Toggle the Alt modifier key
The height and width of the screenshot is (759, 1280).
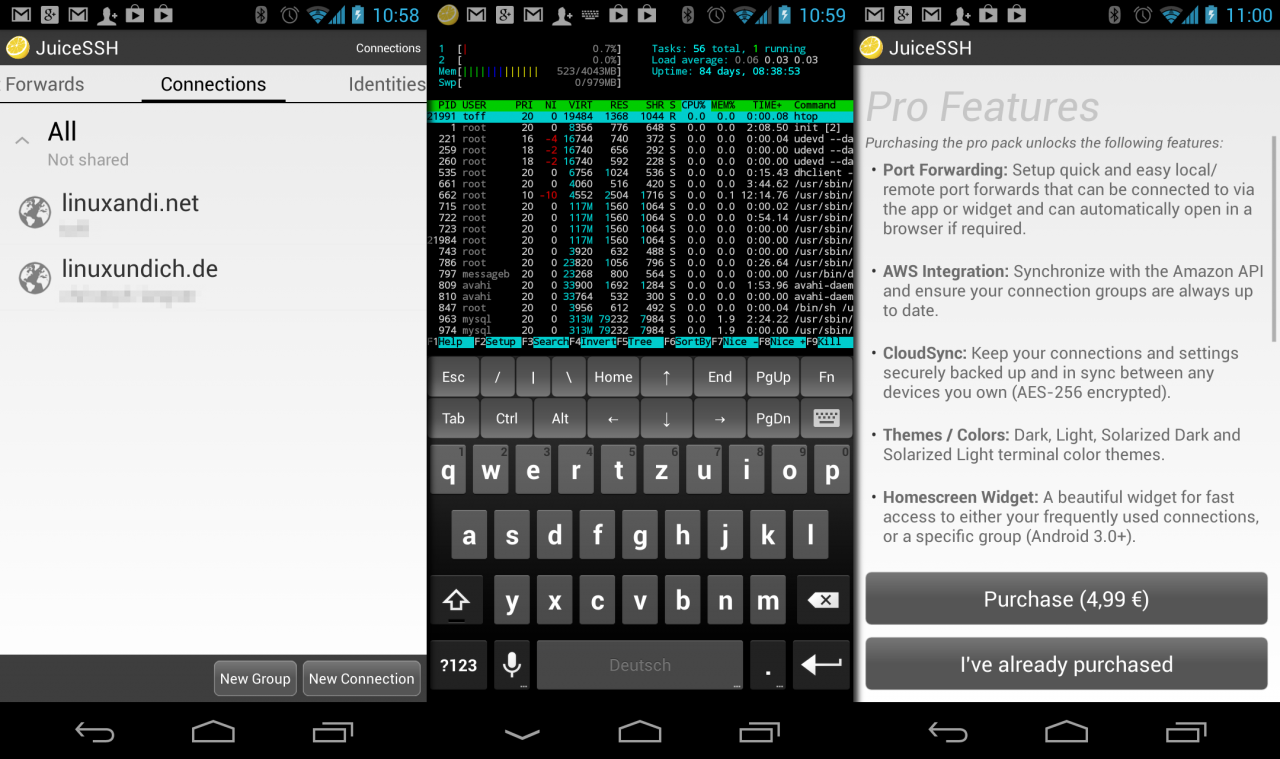(560, 419)
